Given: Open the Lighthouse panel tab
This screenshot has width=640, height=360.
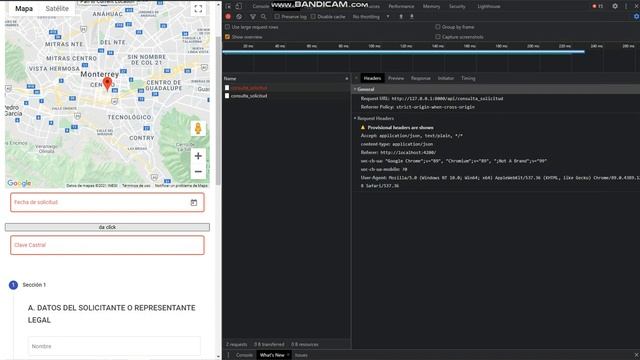Looking at the screenshot, I should (489, 6).
